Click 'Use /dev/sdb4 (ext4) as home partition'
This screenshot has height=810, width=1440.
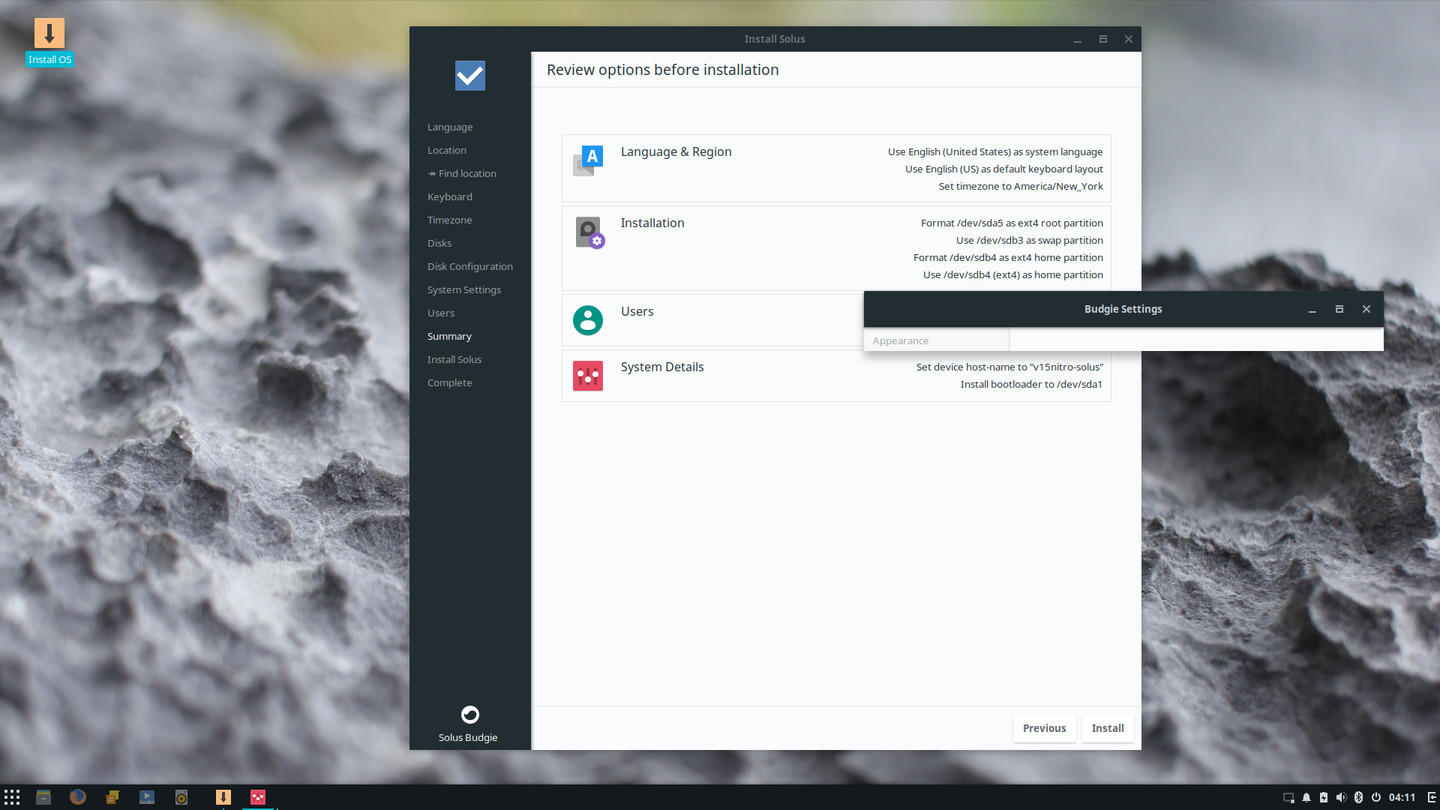(1013, 274)
